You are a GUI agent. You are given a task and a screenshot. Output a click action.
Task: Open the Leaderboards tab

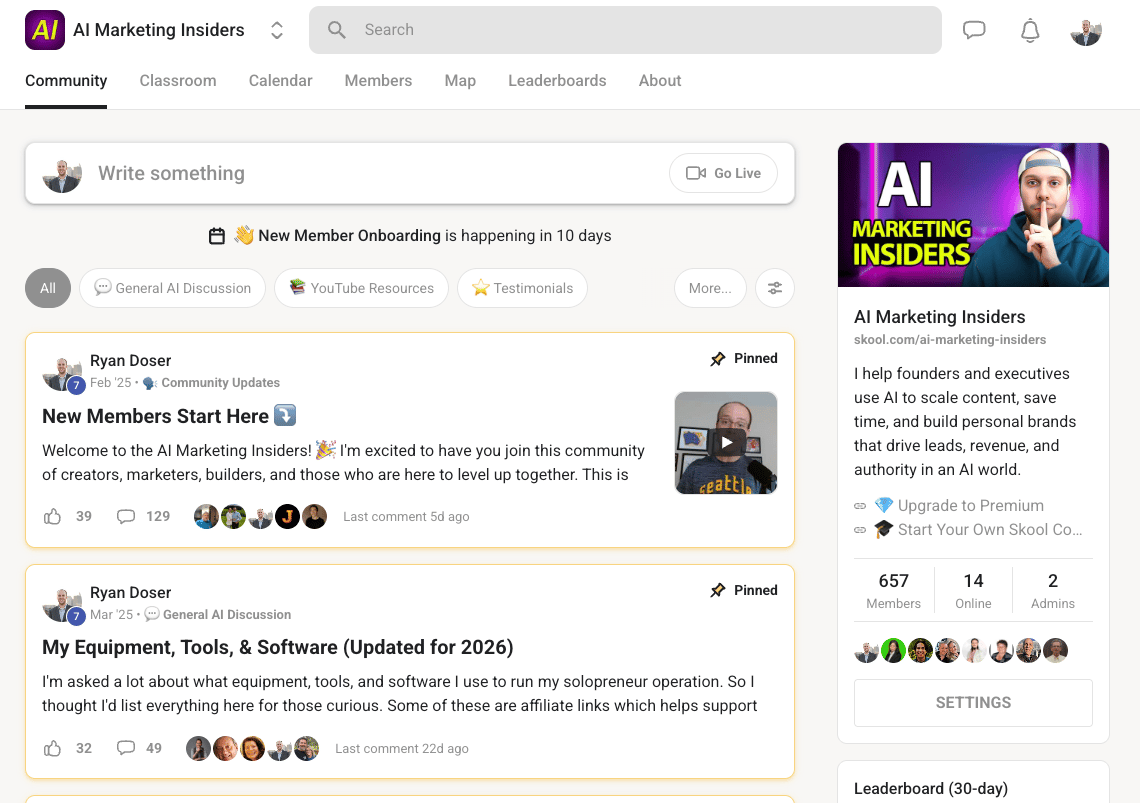click(557, 81)
